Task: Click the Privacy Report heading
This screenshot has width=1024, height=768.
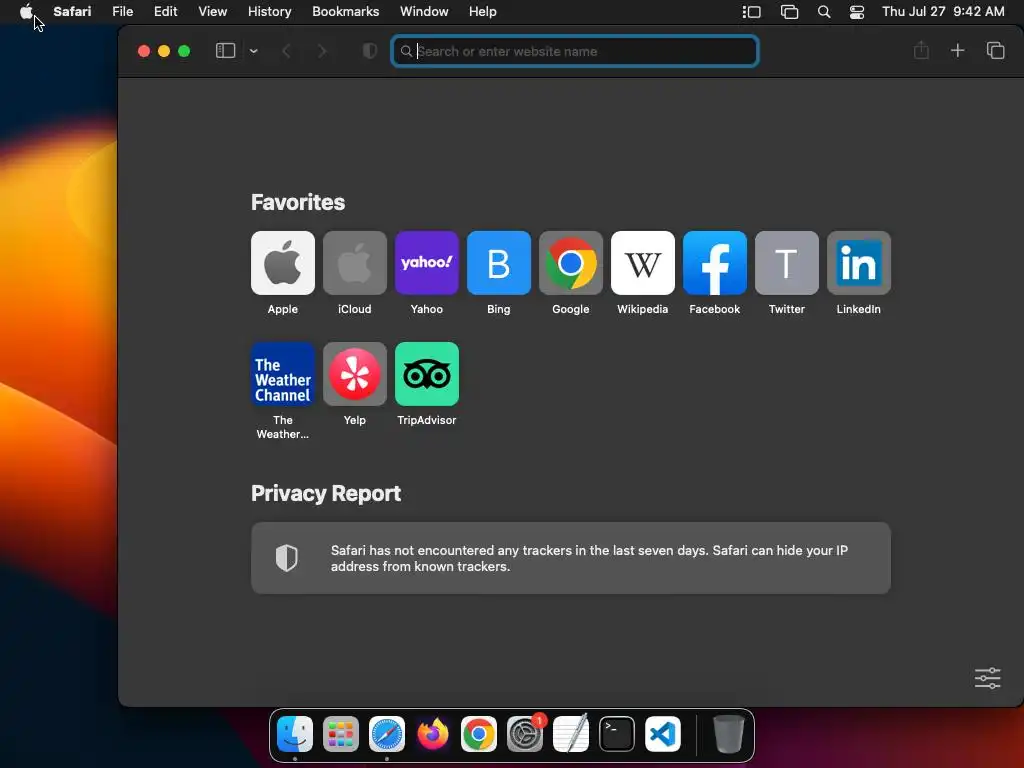Action: click(326, 493)
